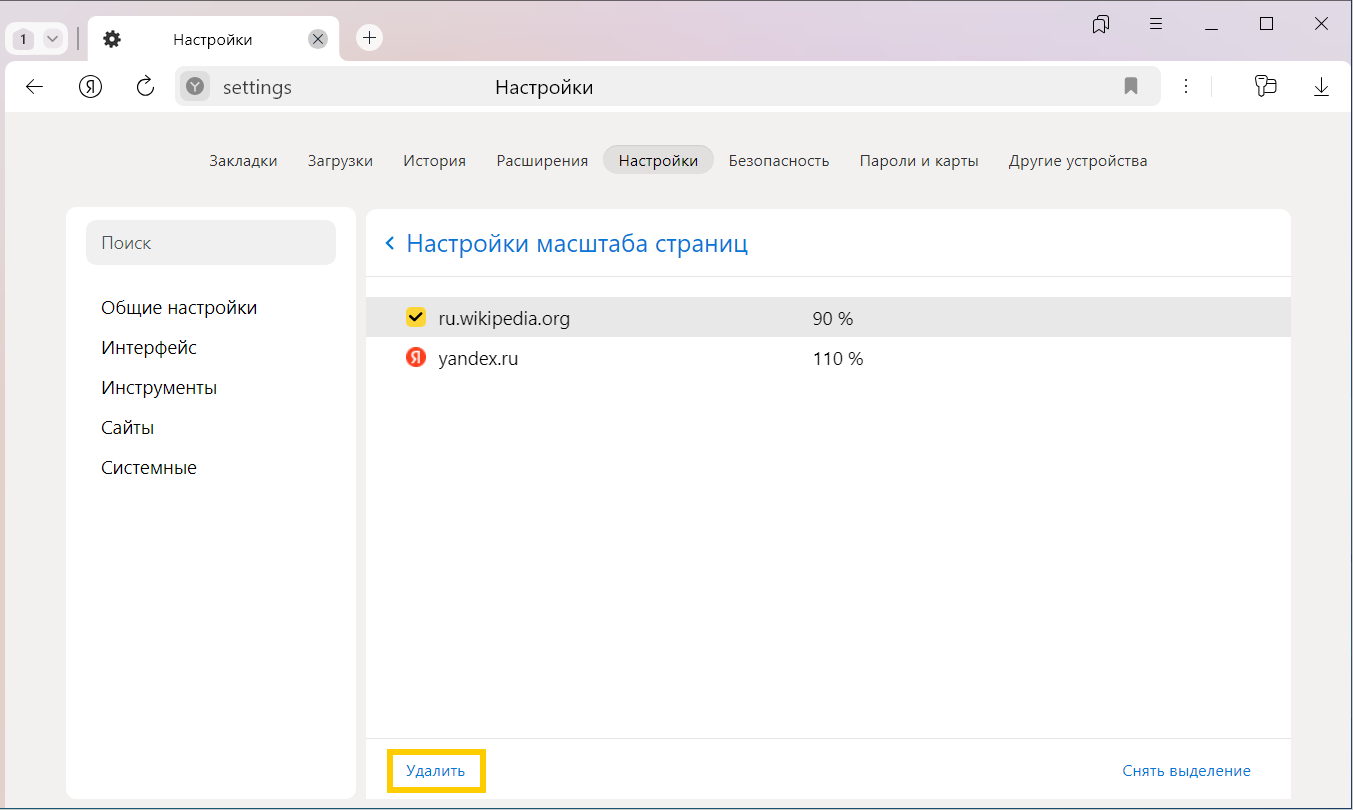
Task: Bookmark this page via address bar icon
Action: point(1131,87)
